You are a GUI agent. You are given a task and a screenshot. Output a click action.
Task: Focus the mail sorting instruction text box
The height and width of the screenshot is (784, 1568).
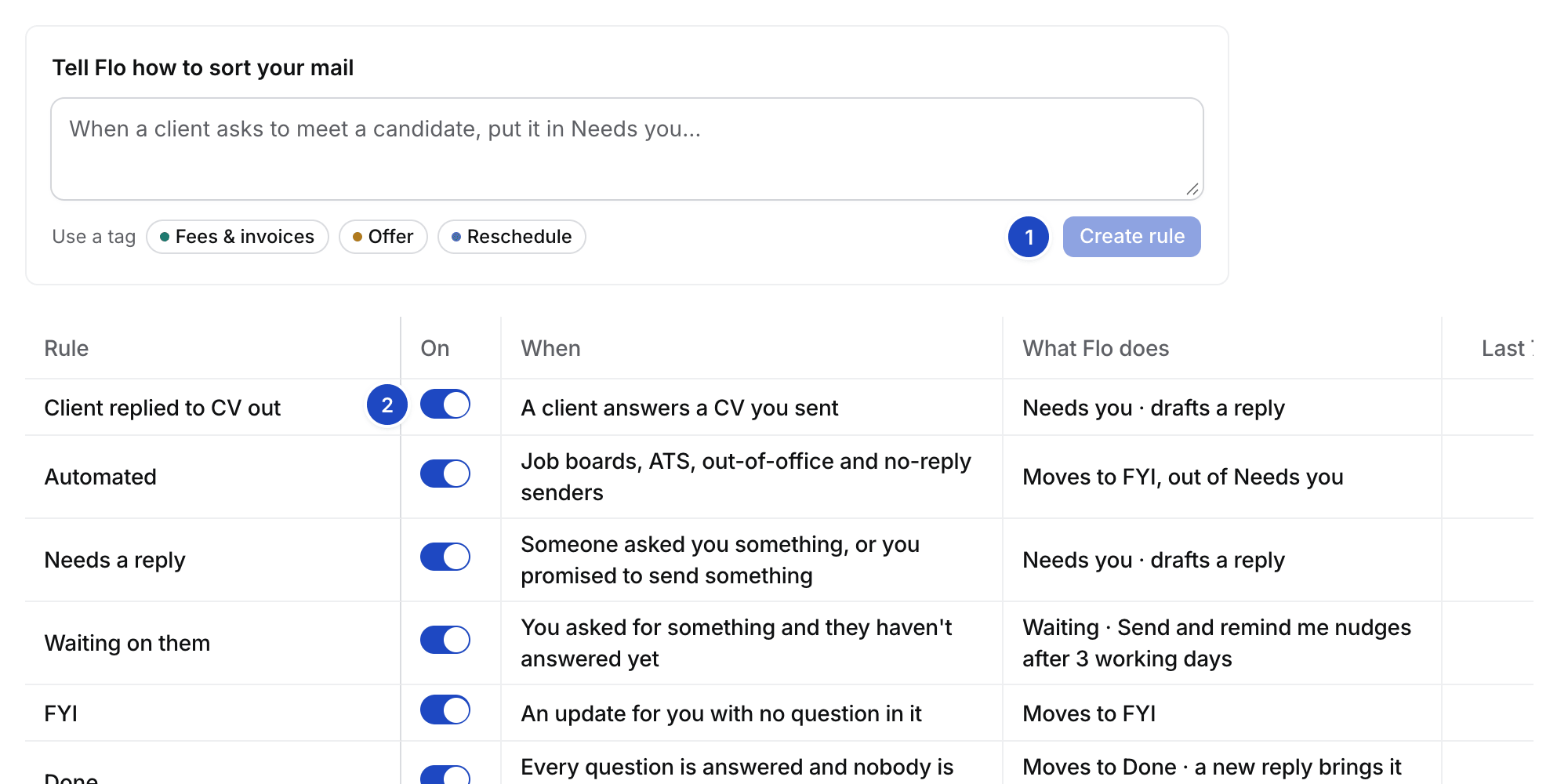click(x=627, y=149)
